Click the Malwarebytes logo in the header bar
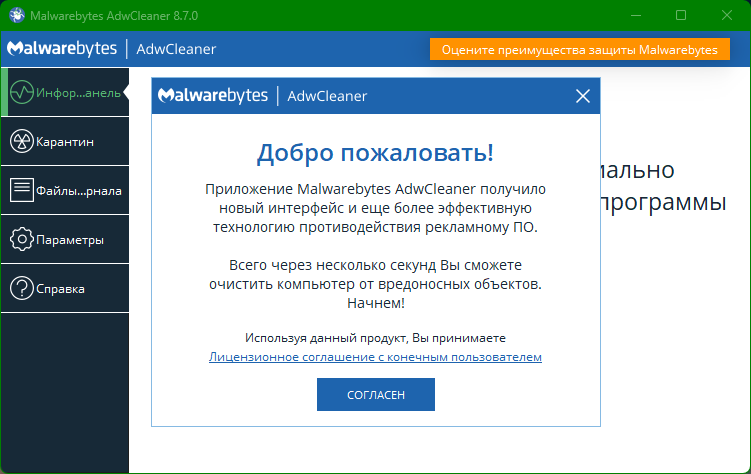Image resolution: width=751 pixels, height=474 pixels. point(61,49)
